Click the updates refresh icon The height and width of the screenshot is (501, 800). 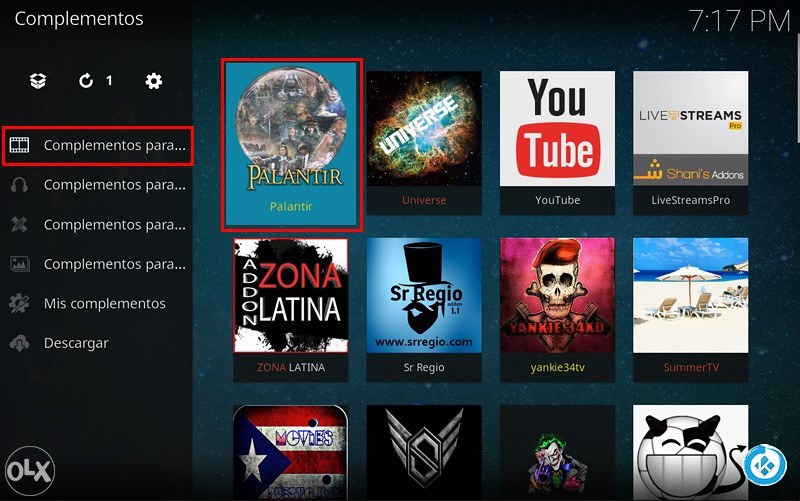86,81
